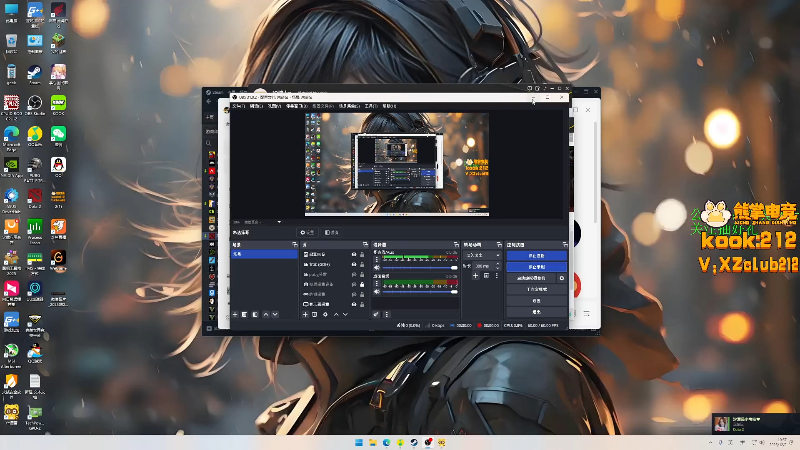800x450 pixels.
Task: Open the 停靠窗口 menu in OBS
Action: (296, 106)
